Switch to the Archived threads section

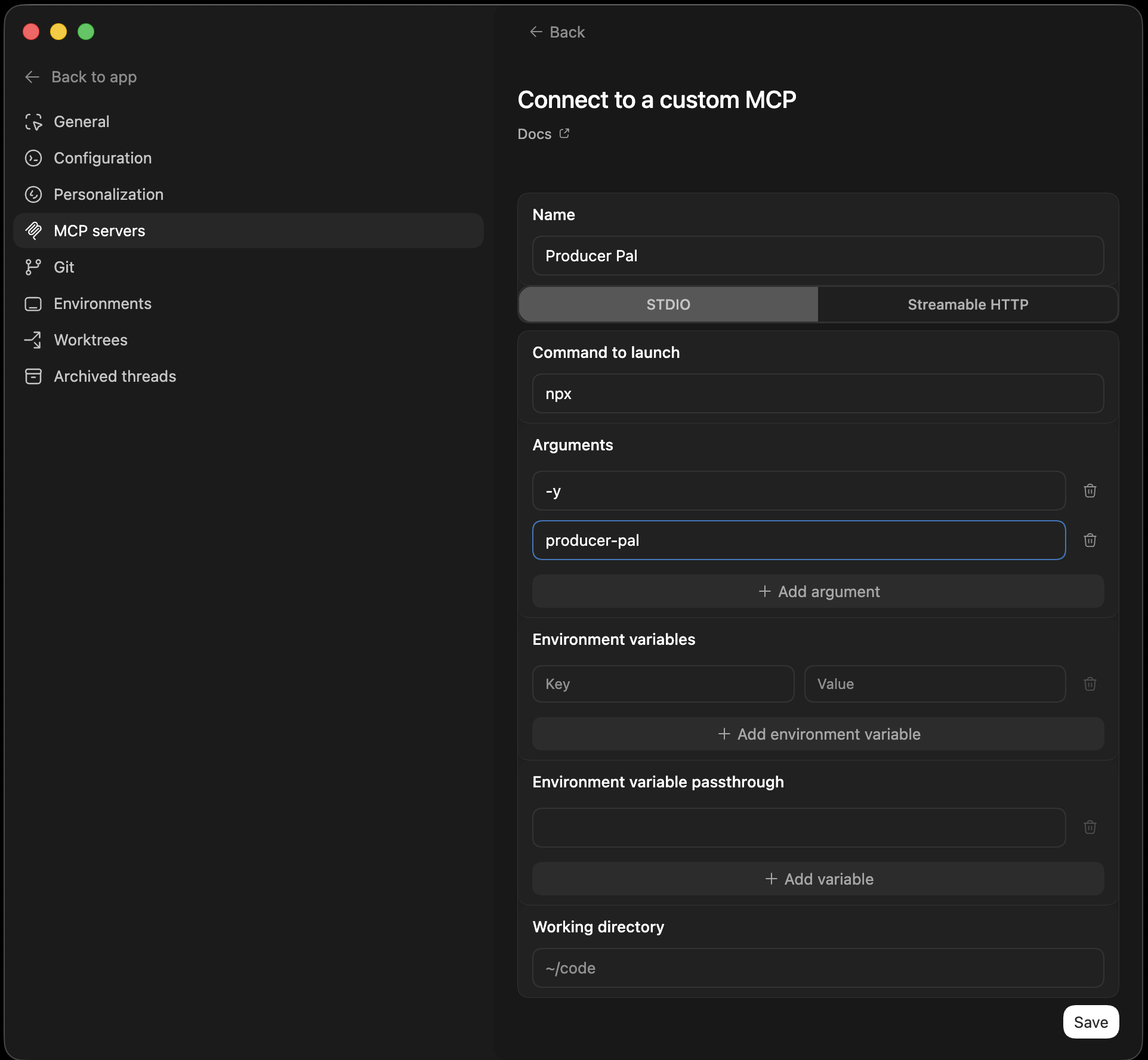115,376
